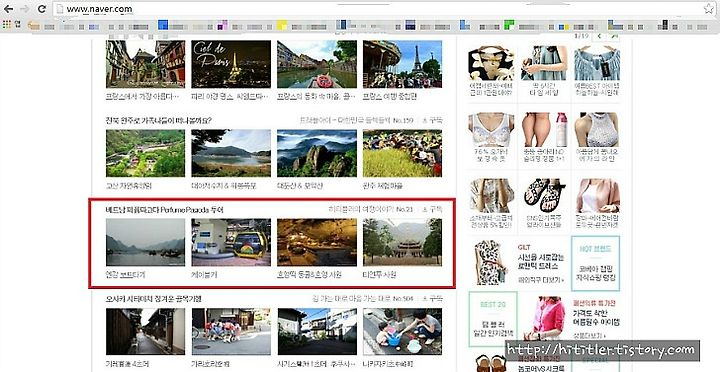Subscribe (구독) in the 오사카 골목기행 section
The width and height of the screenshot is (720, 372).
pyautogui.click(x=432, y=299)
